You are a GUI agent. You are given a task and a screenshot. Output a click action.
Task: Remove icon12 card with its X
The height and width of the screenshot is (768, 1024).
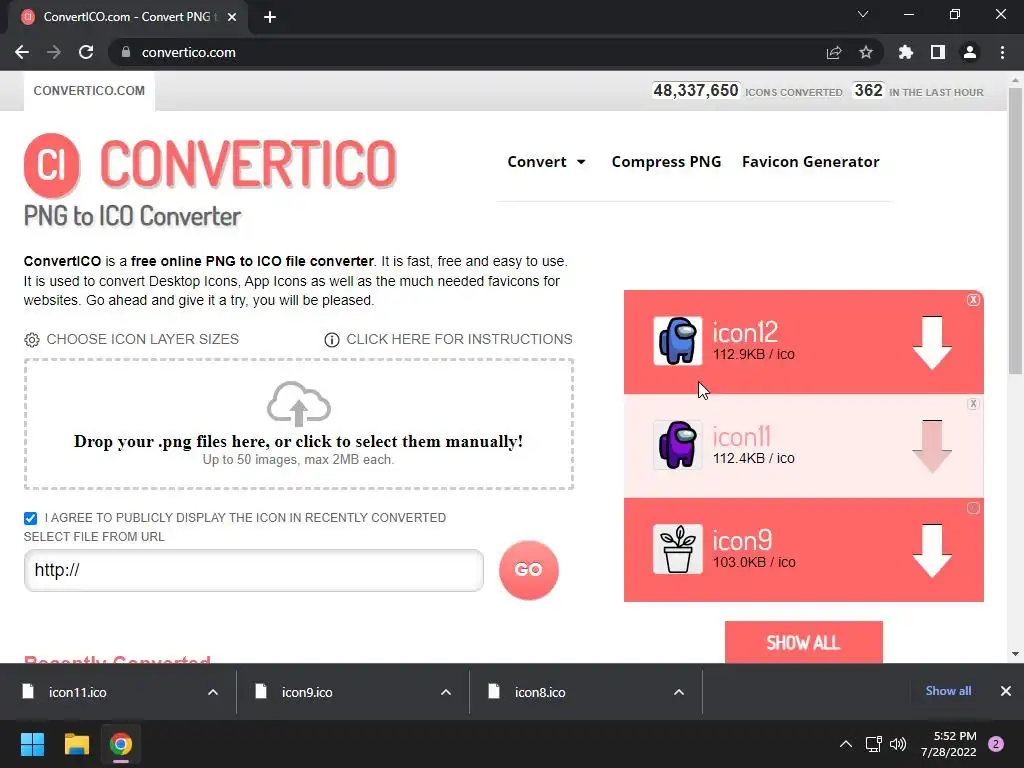pos(973,300)
